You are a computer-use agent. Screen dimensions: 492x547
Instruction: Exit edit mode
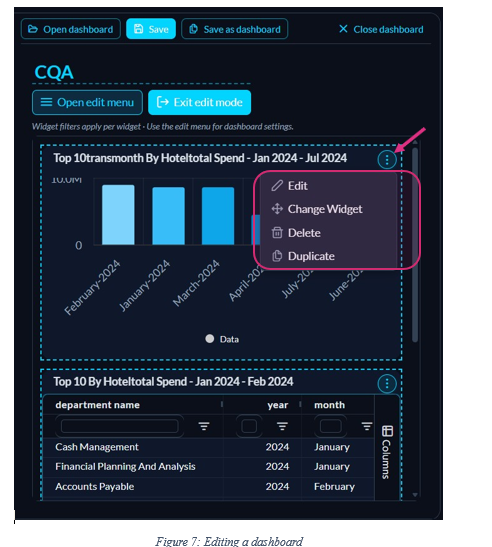[x=200, y=103]
